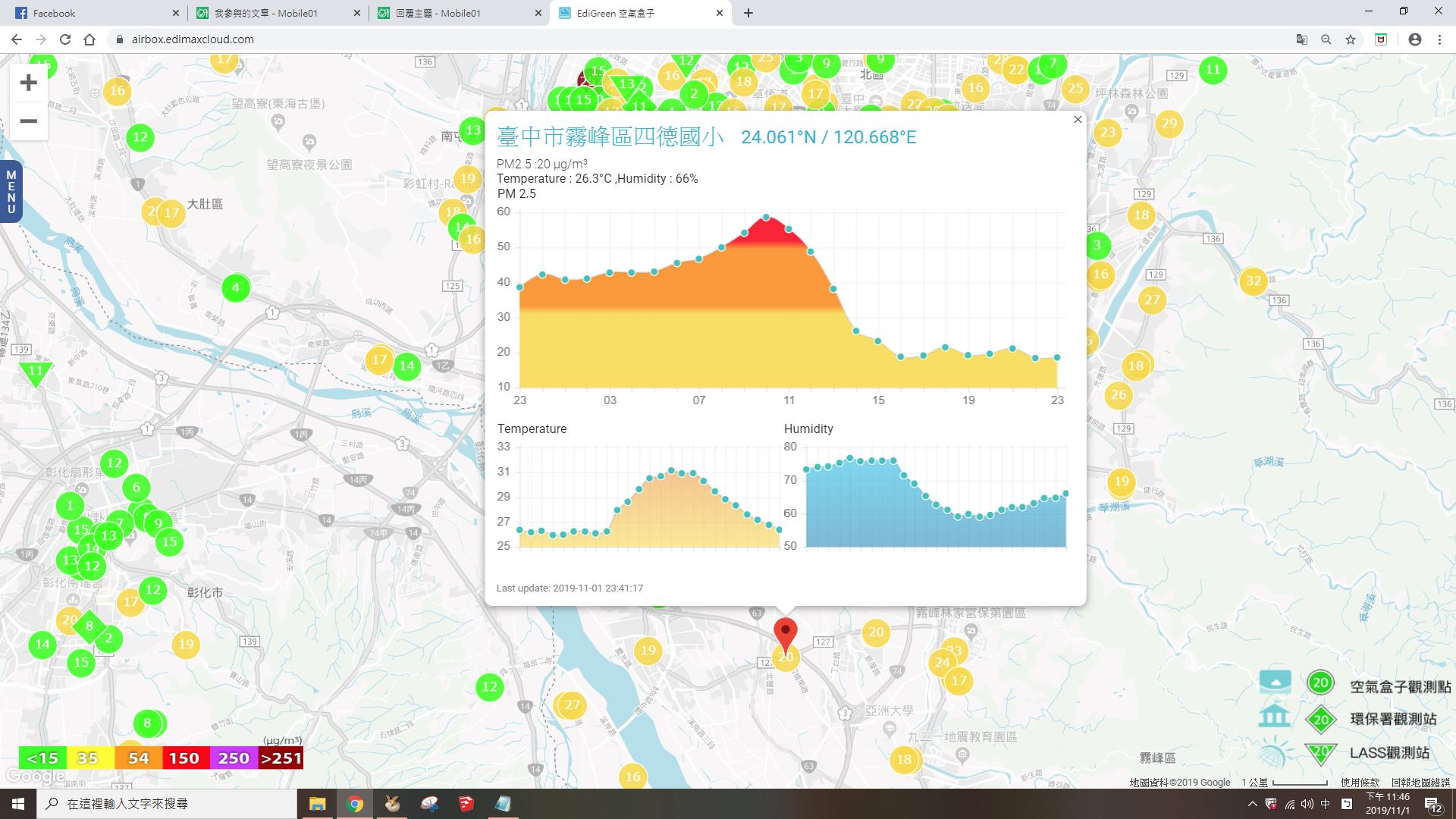Image resolution: width=1456 pixels, height=819 pixels.
Task: Click the green marker 6 in 彰化
Action: [136, 488]
